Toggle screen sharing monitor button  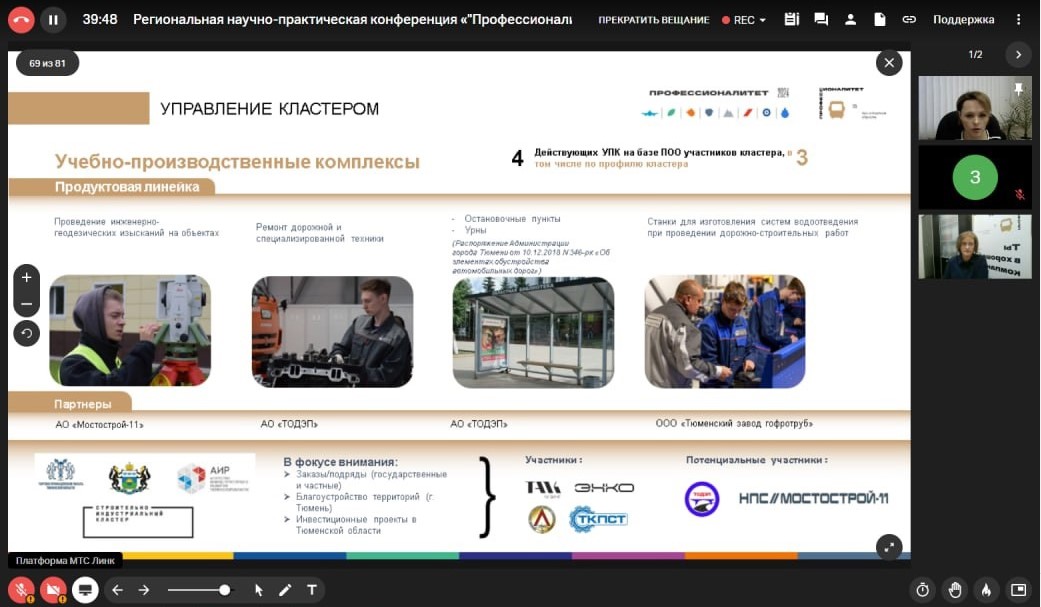coord(85,590)
